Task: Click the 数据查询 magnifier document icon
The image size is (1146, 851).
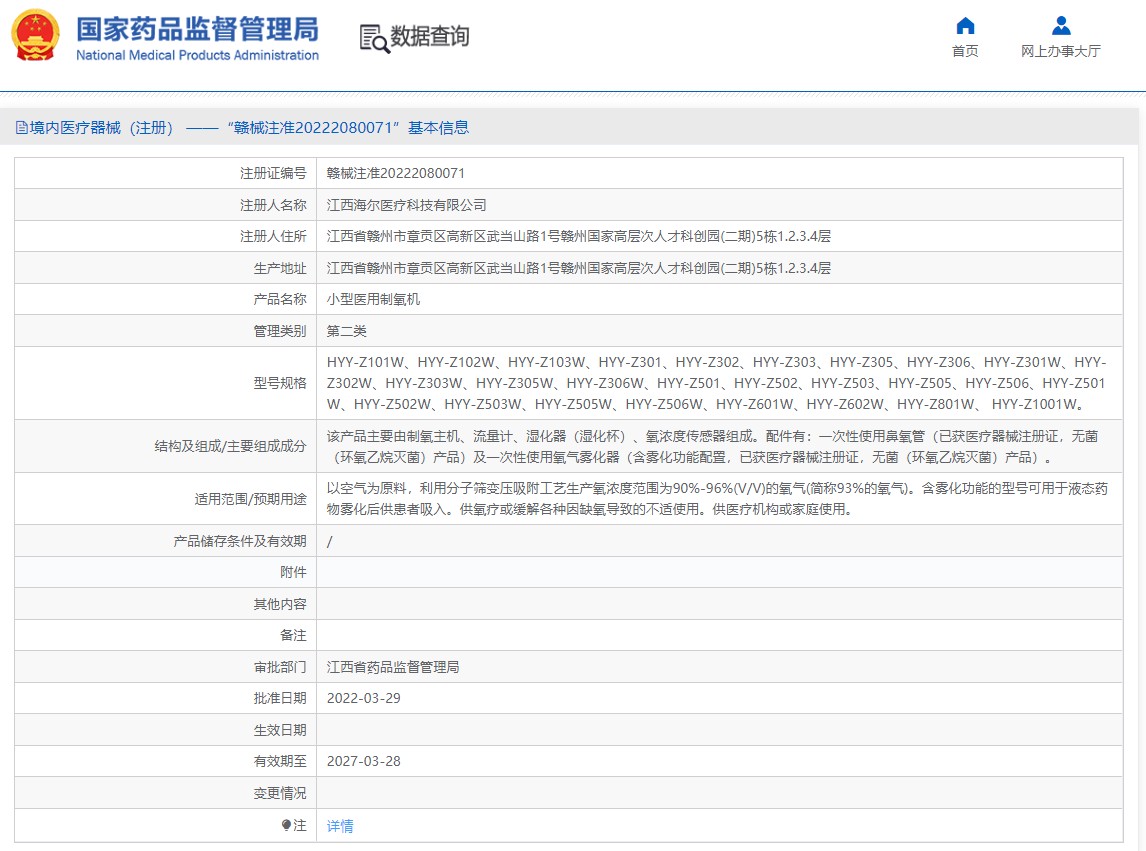Action: [x=374, y=38]
